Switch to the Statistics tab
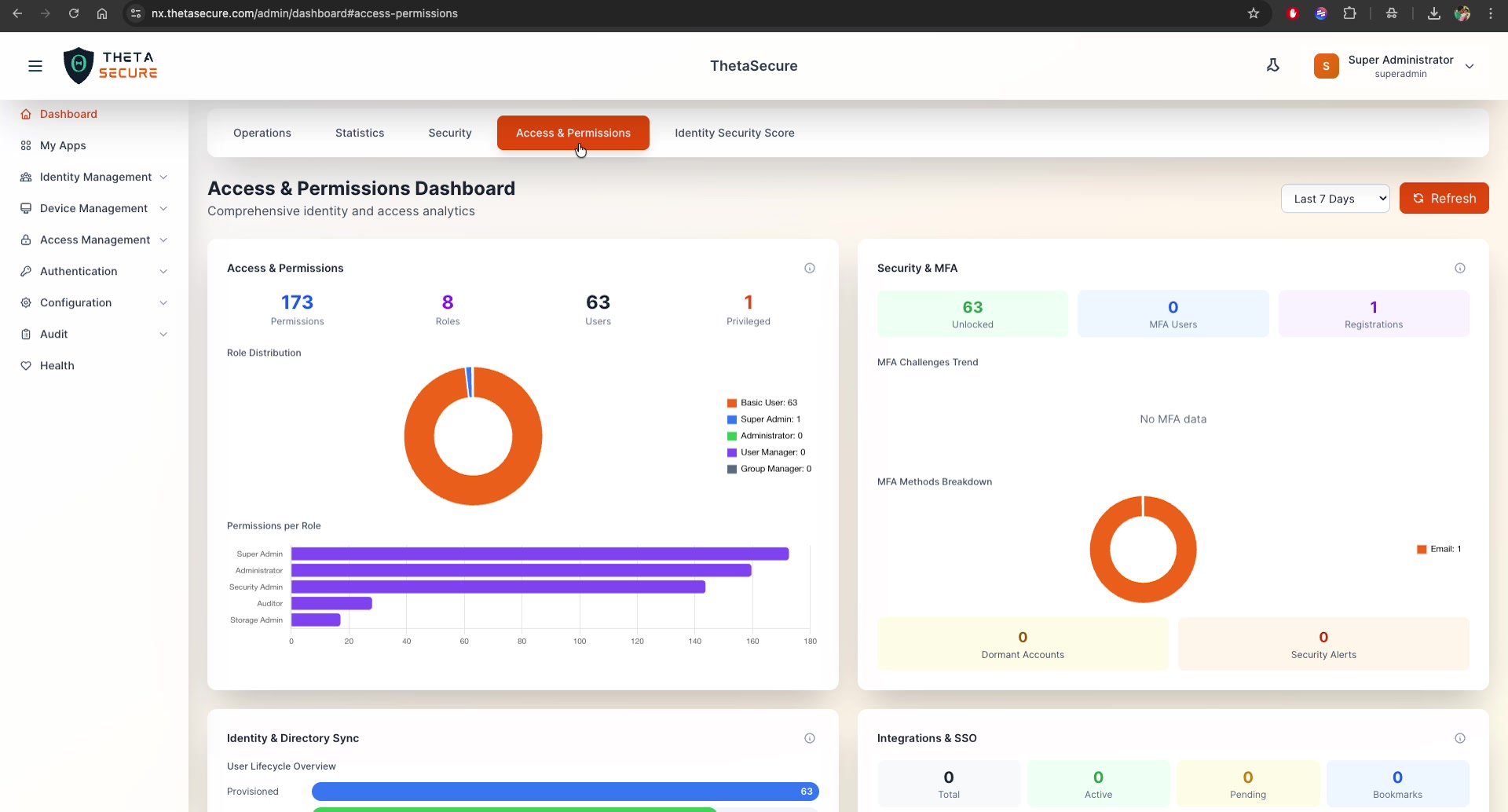Image resolution: width=1508 pixels, height=812 pixels. (x=359, y=133)
